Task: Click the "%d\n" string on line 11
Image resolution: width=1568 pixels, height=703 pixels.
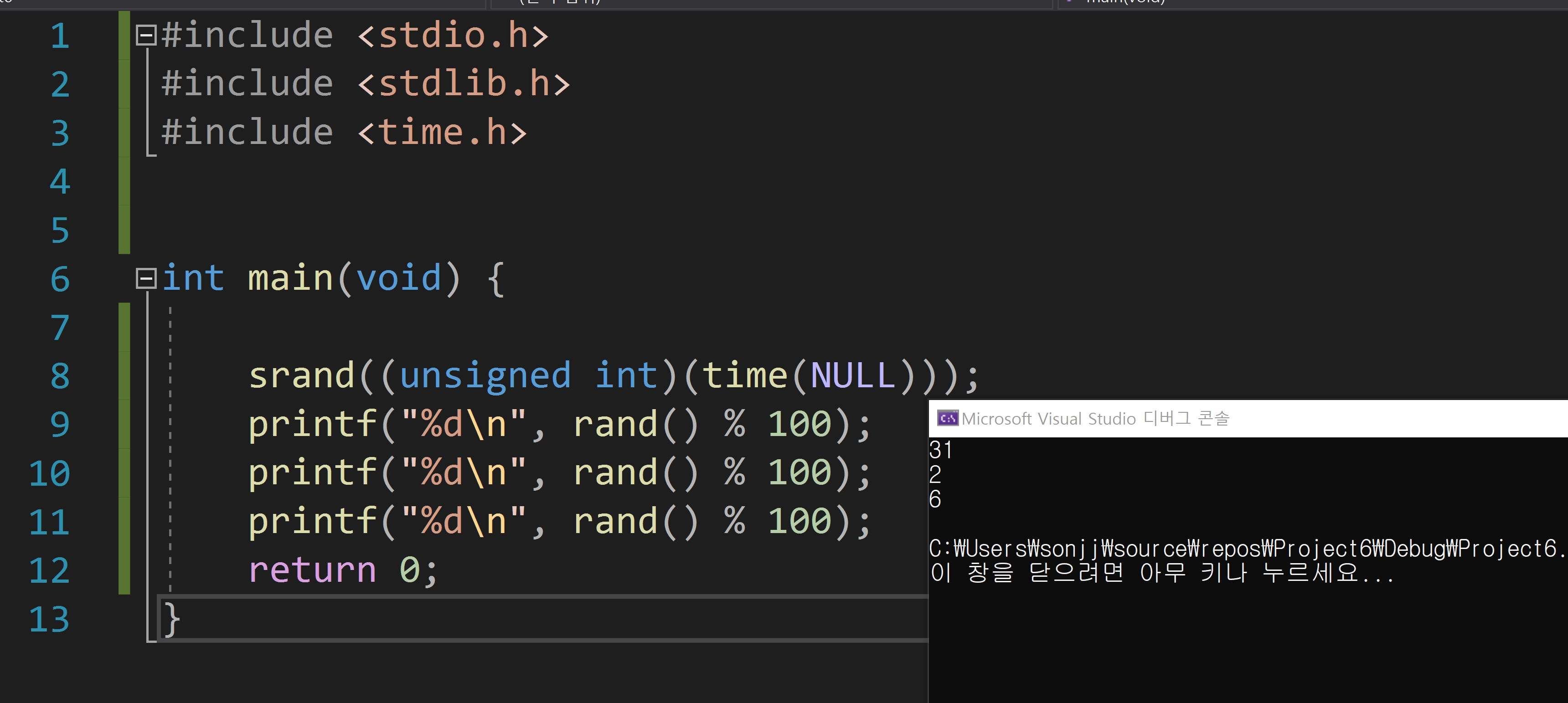Action: click(464, 521)
